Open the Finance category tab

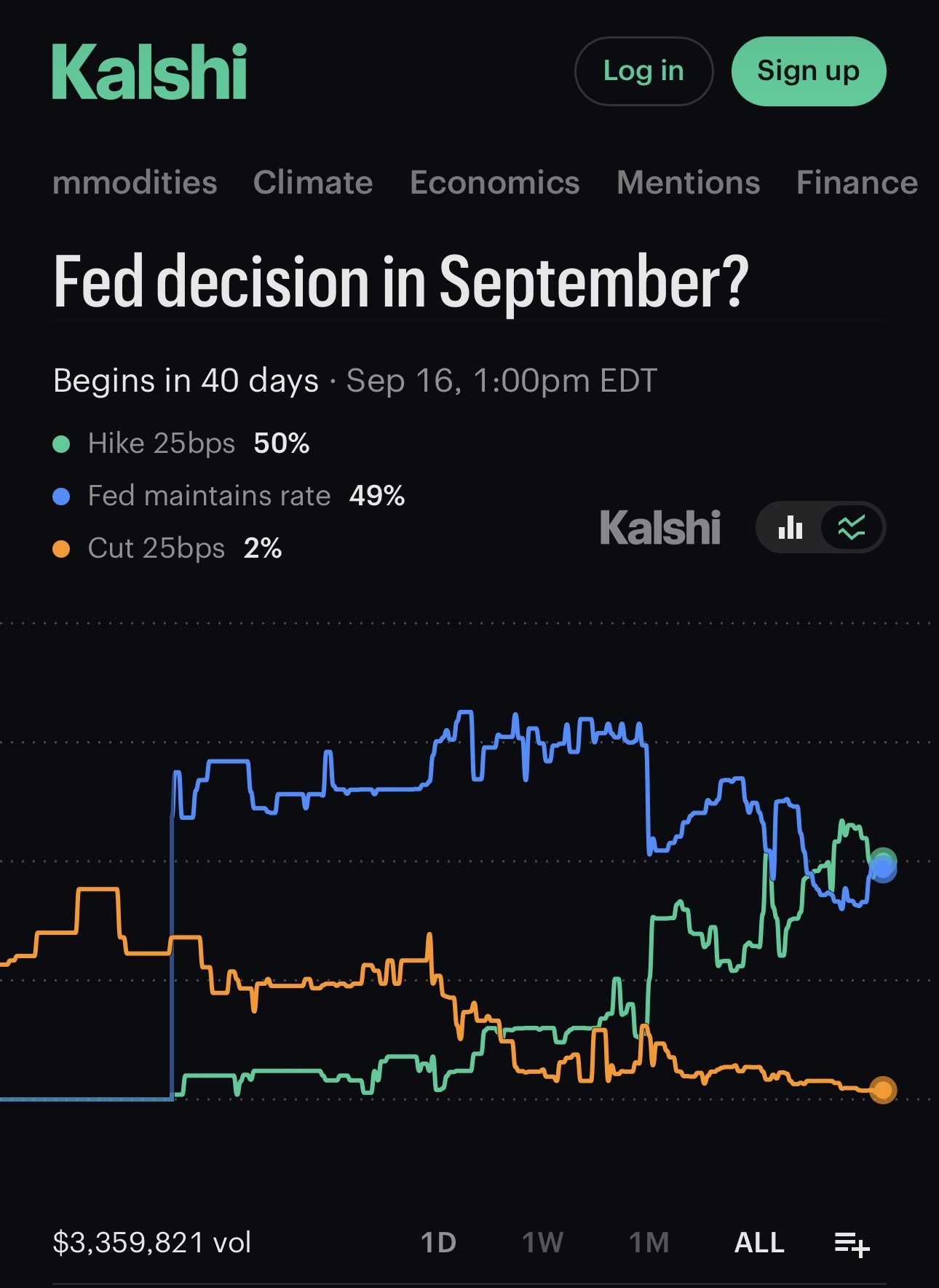pos(857,183)
